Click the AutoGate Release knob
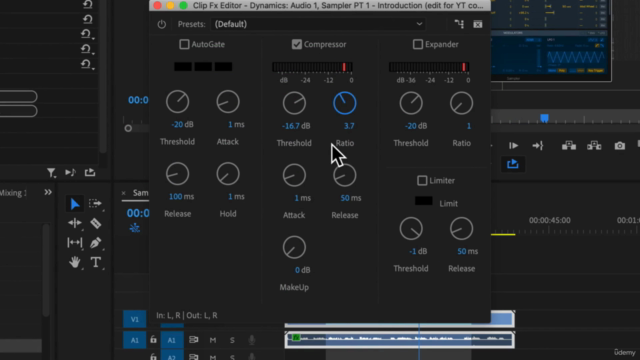 pos(178,174)
